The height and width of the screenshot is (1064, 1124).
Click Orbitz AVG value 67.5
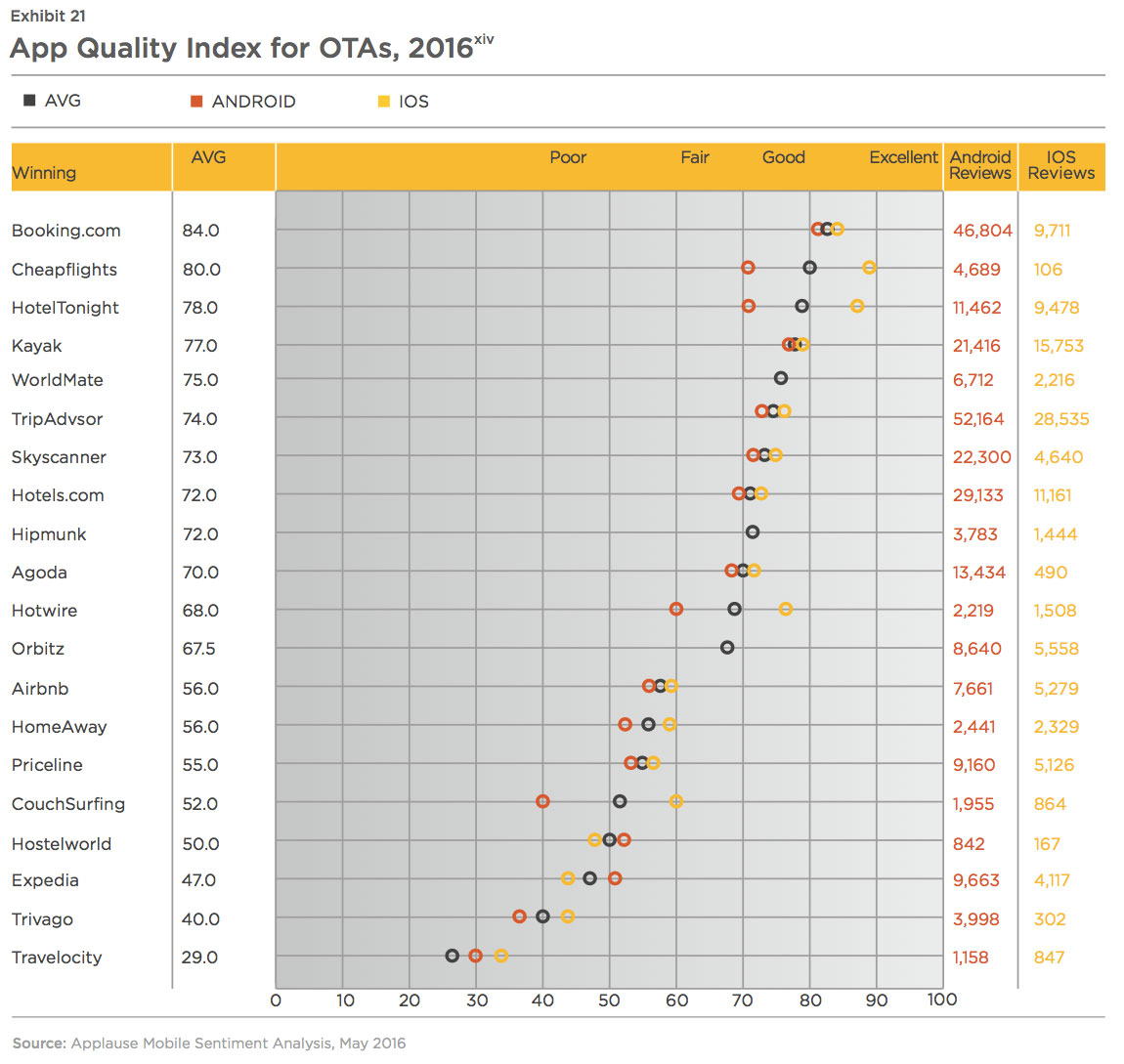[x=198, y=649]
